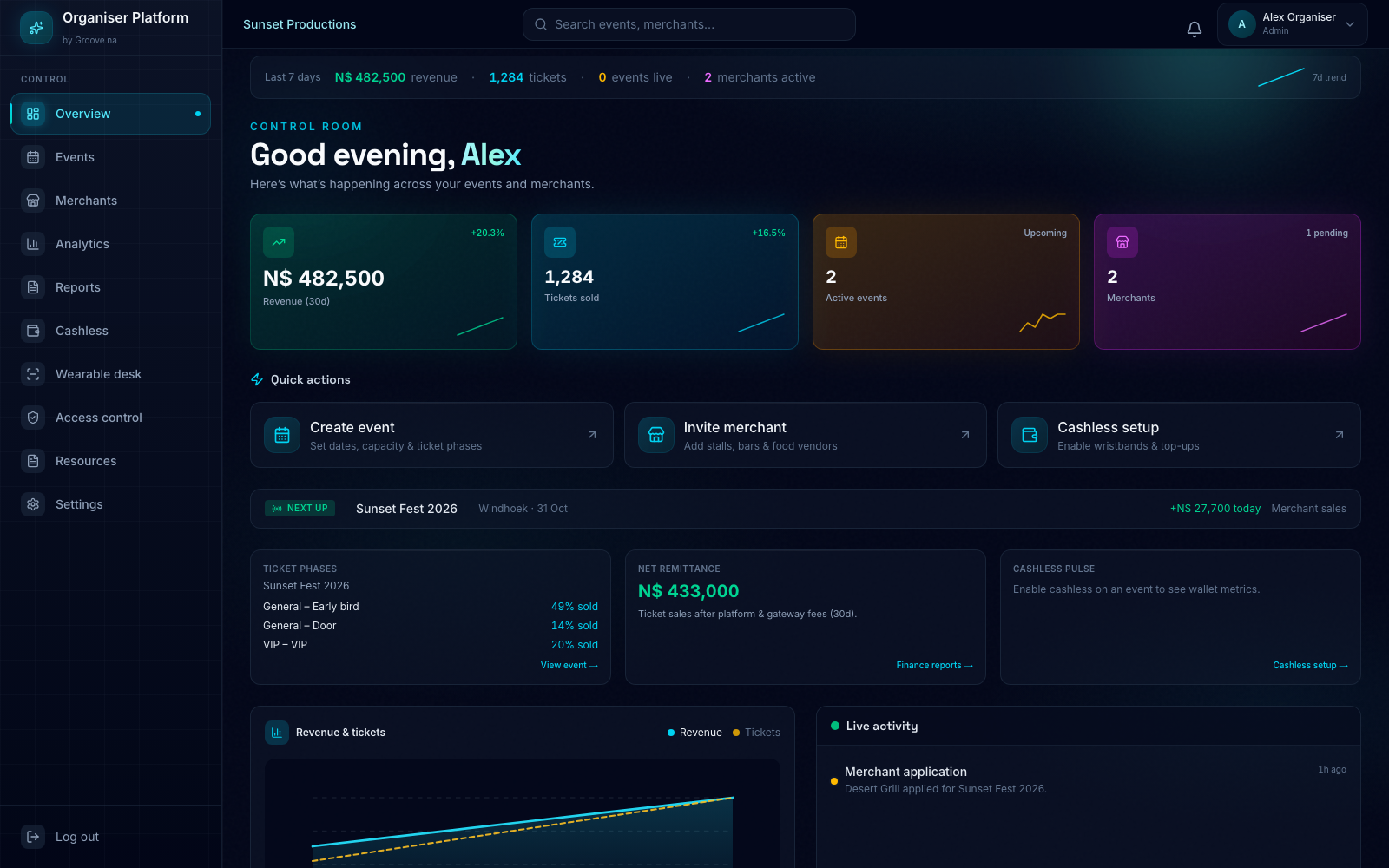This screenshot has width=1389, height=868.
Task: Click the ticket icon on Tickets sold card
Action: 560,242
